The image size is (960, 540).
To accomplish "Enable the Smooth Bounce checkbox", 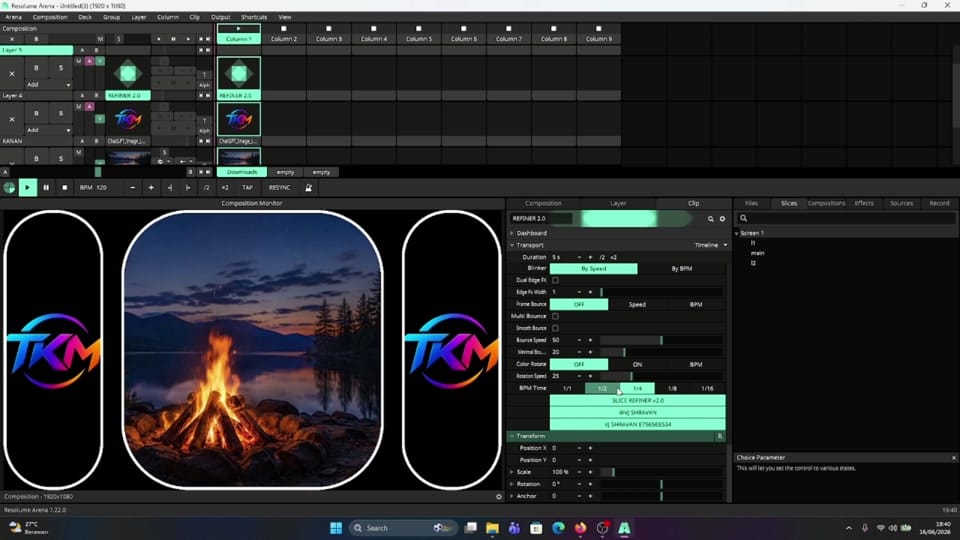I will [x=555, y=329].
